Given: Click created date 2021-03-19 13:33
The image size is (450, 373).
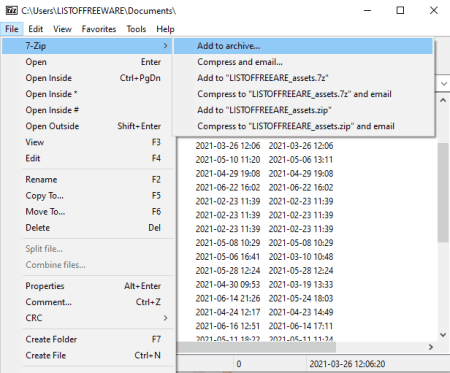Looking at the screenshot, I should pos(301,284).
